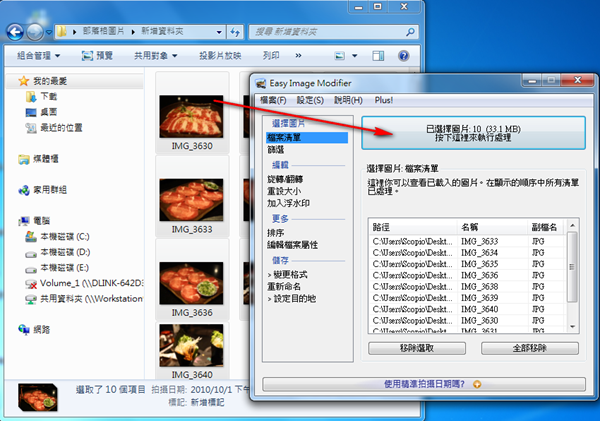600x421 pixels.
Task: Open 重設大小 option
Action: pos(284,191)
